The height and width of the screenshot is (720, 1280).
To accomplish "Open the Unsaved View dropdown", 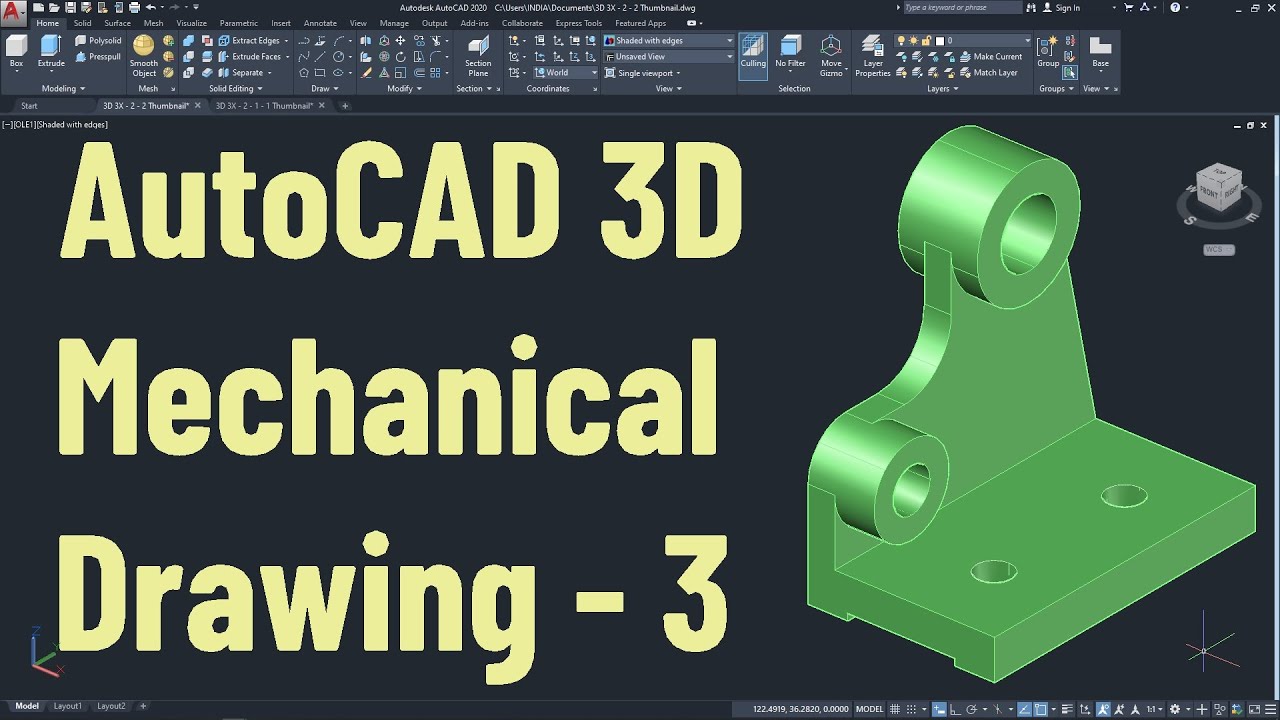I will click(x=668, y=57).
